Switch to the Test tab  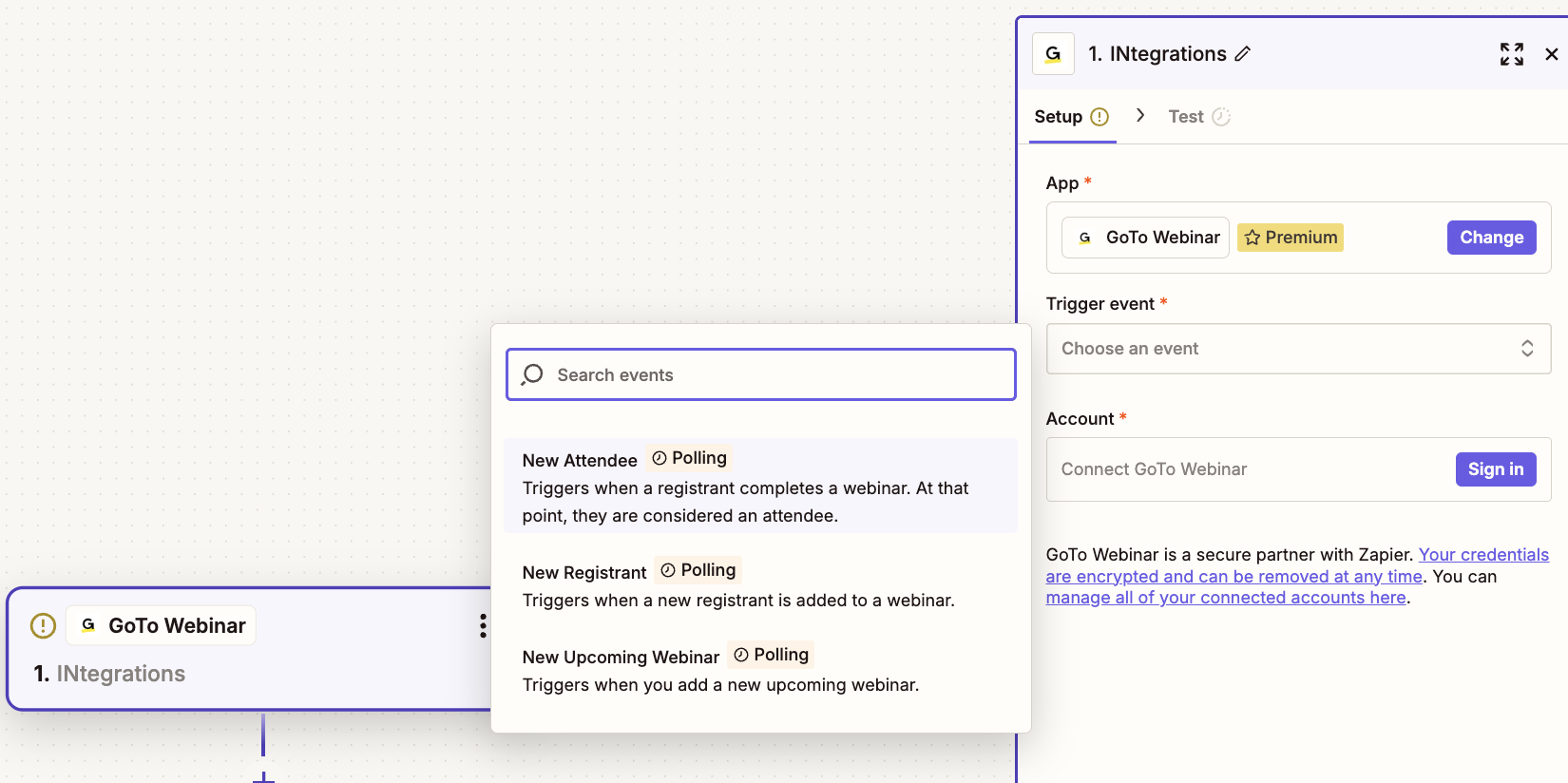click(x=1199, y=117)
